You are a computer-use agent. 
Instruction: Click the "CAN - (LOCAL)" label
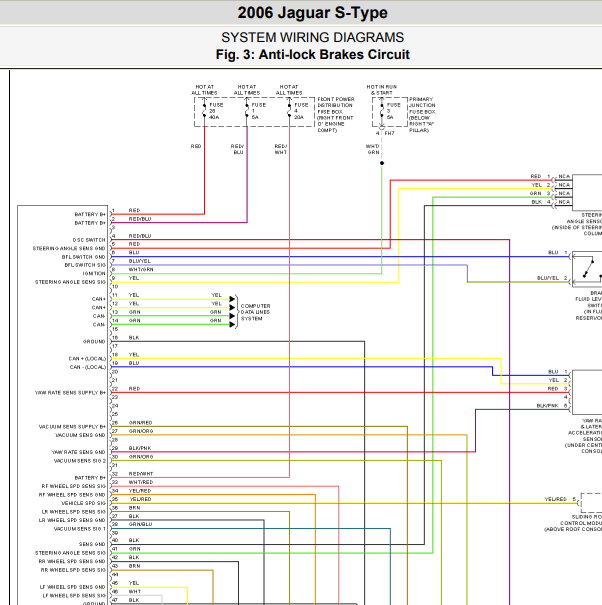[x=88, y=367]
